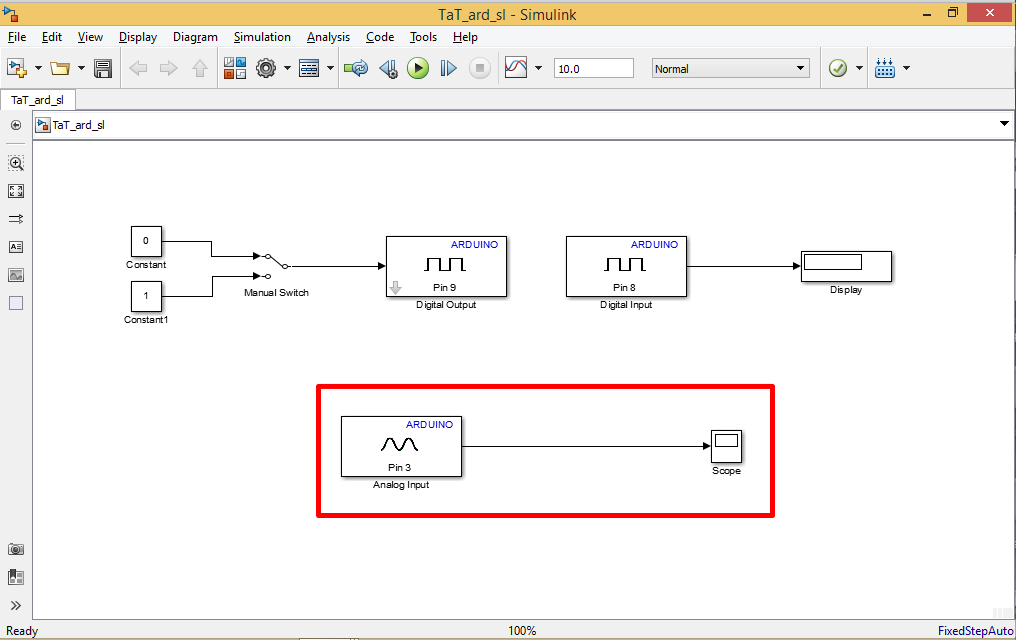The height and width of the screenshot is (640, 1016).
Task: Open the File menu
Action: click(x=17, y=37)
